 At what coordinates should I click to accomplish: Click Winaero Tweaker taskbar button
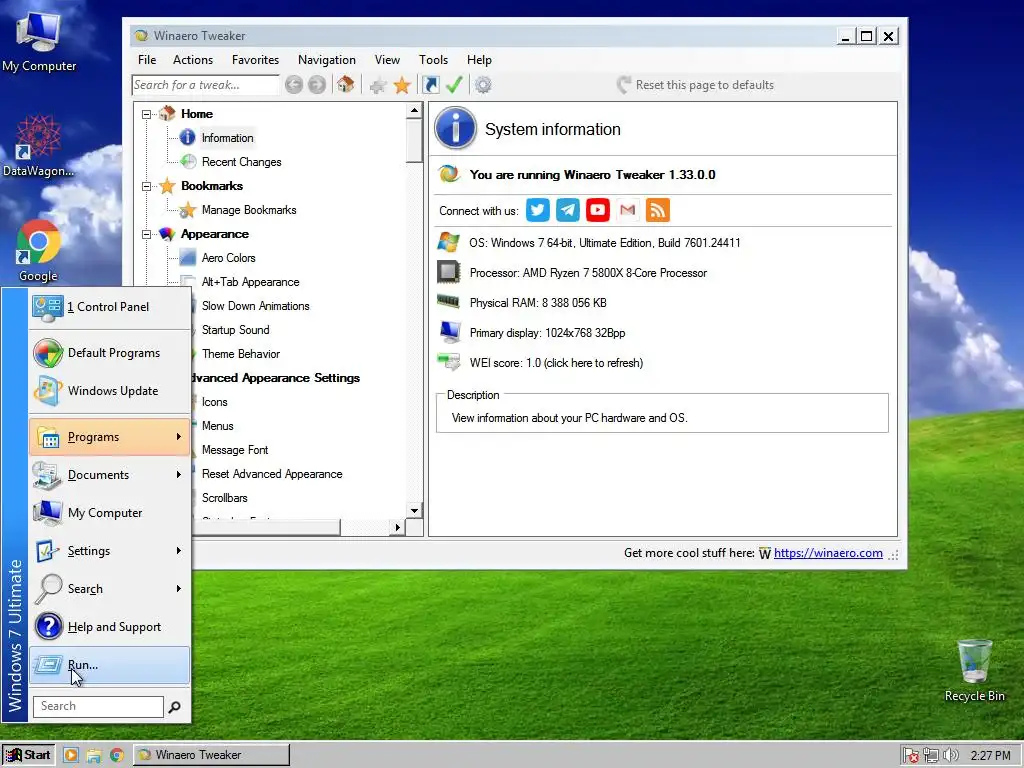(x=212, y=755)
